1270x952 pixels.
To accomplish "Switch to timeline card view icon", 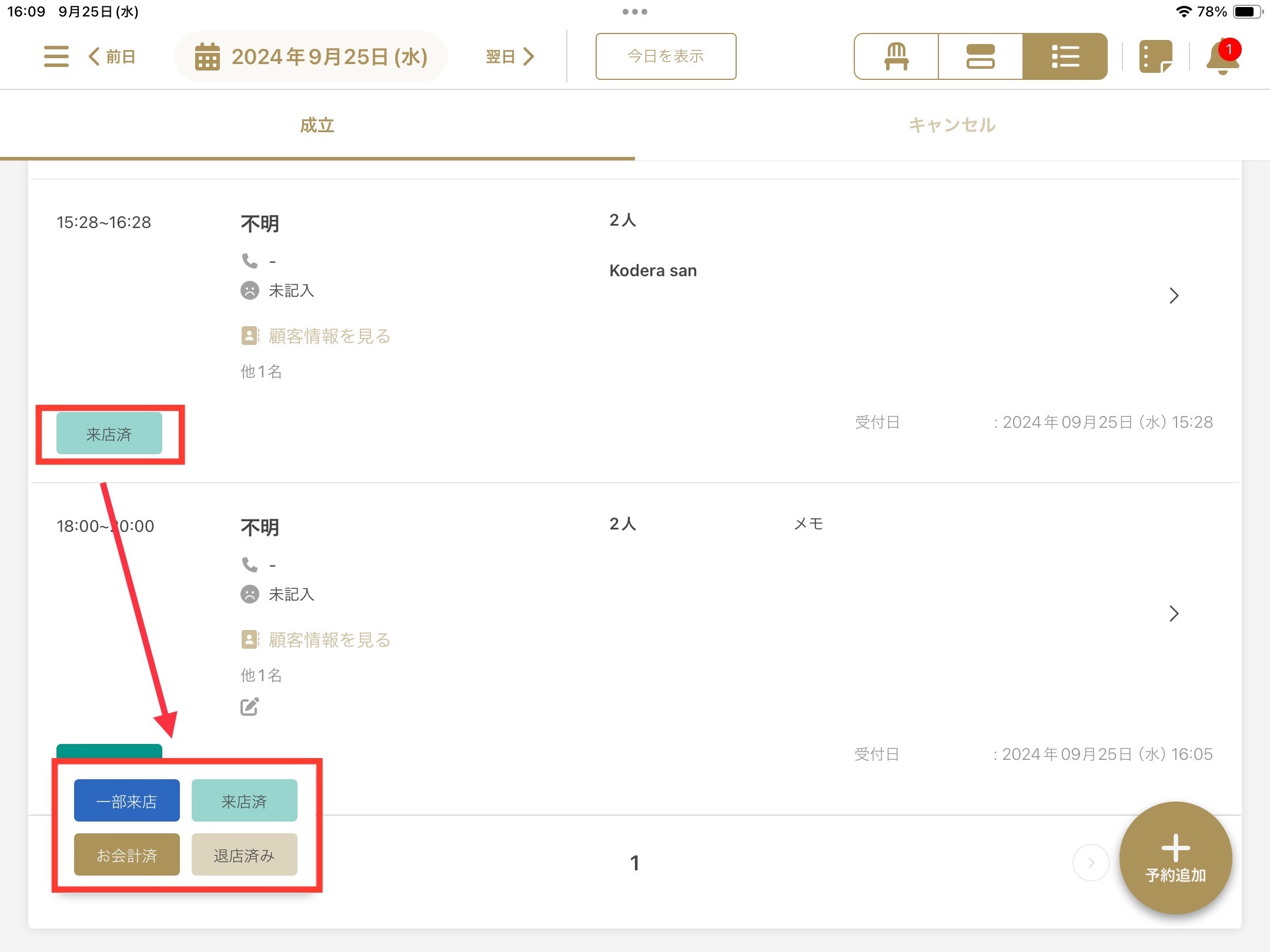I will coord(980,56).
